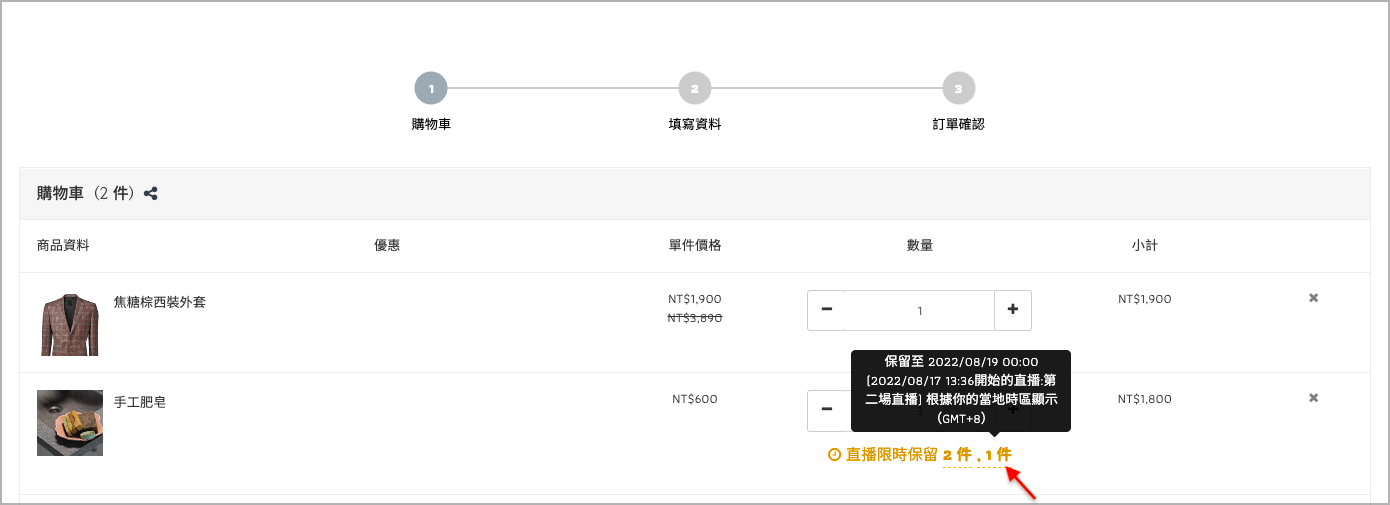Click the 商品資料 column header
The width and height of the screenshot is (1390, 505).
pos(63,245)
